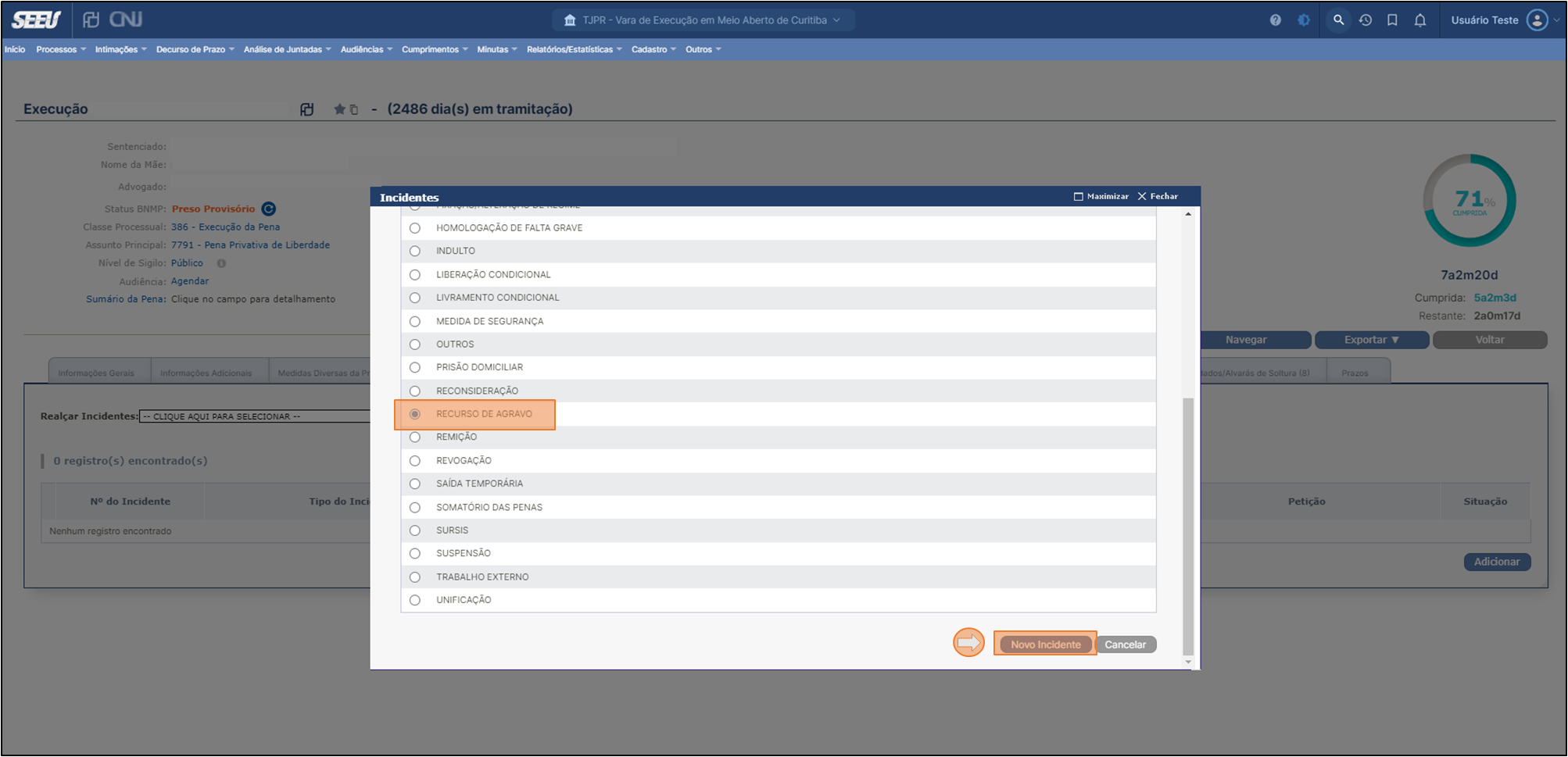
Task: Toggle the dark mode theme icon
Action: pyautogui.click(x=1304, y=20)
